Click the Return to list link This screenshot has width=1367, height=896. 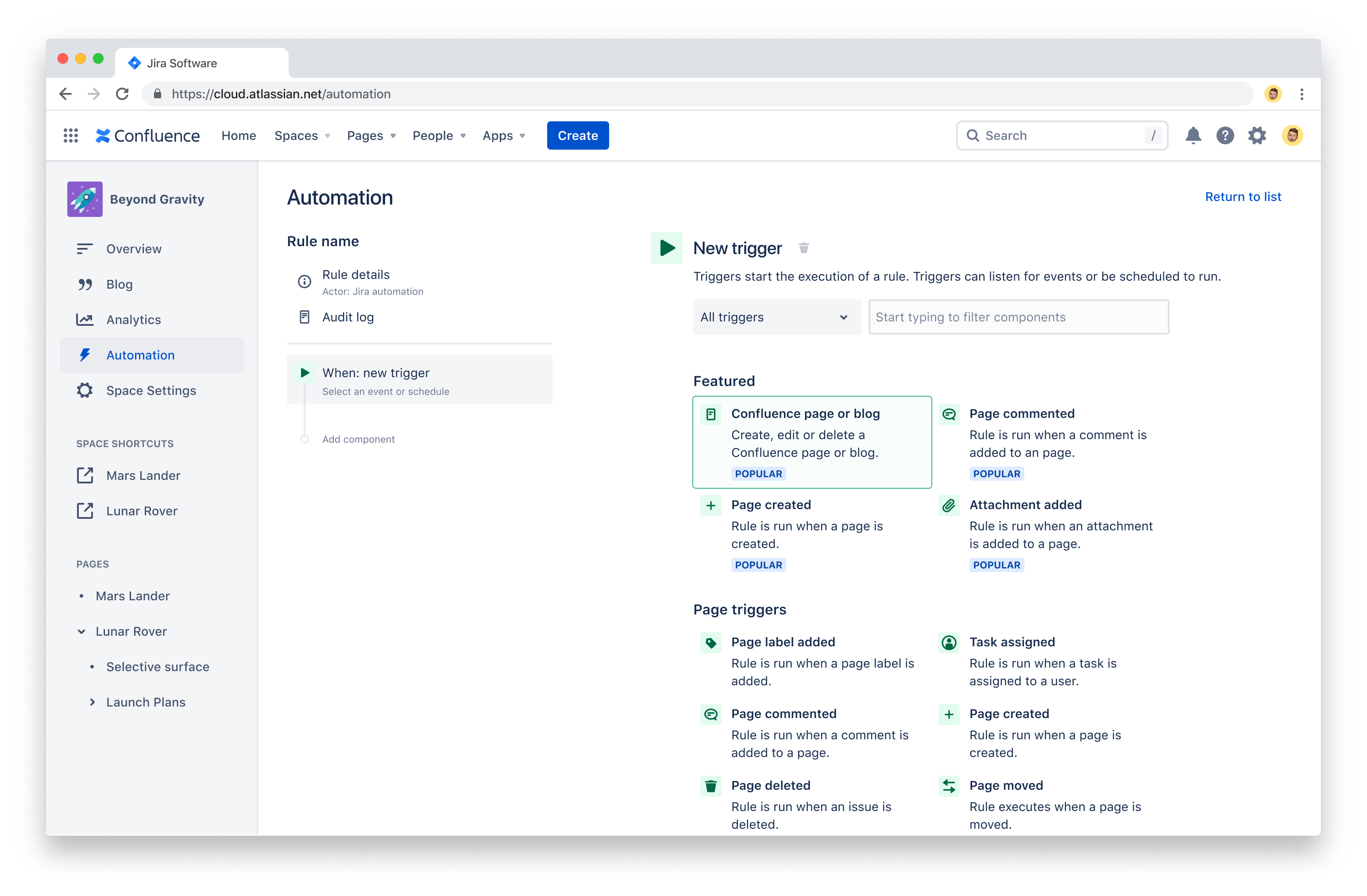(x=1244, y=196)
